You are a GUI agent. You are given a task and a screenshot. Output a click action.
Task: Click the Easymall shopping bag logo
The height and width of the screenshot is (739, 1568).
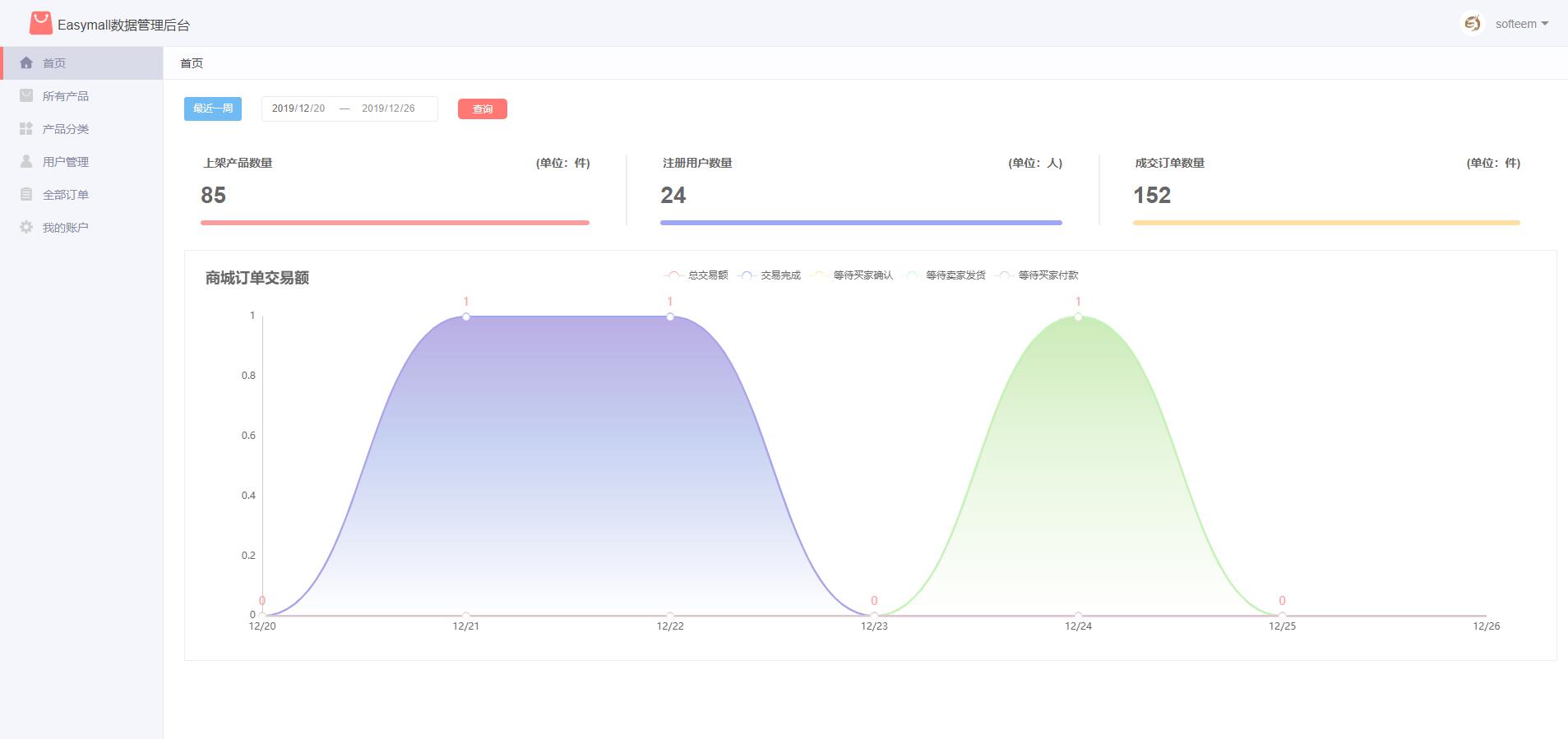(40, 24)
